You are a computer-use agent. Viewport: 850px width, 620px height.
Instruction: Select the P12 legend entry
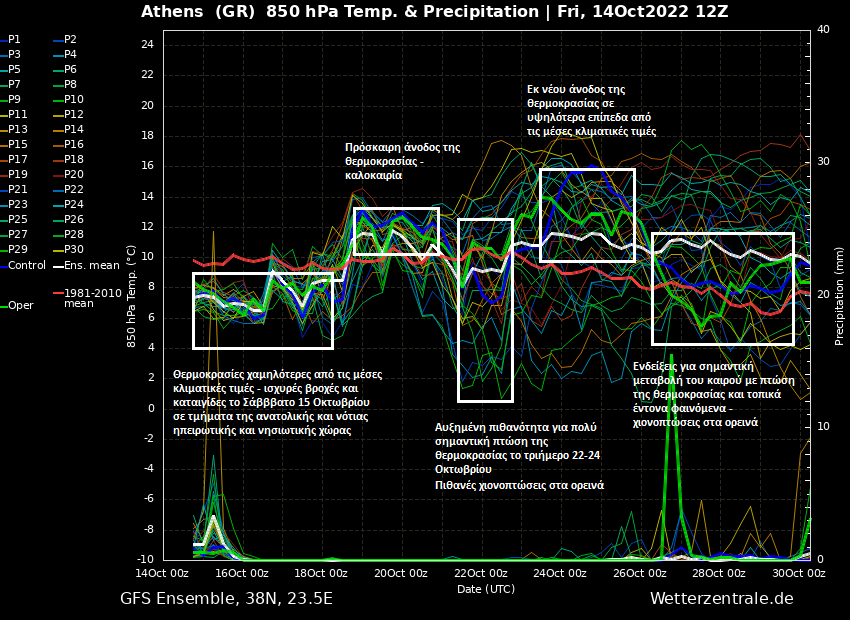(68, 114)
